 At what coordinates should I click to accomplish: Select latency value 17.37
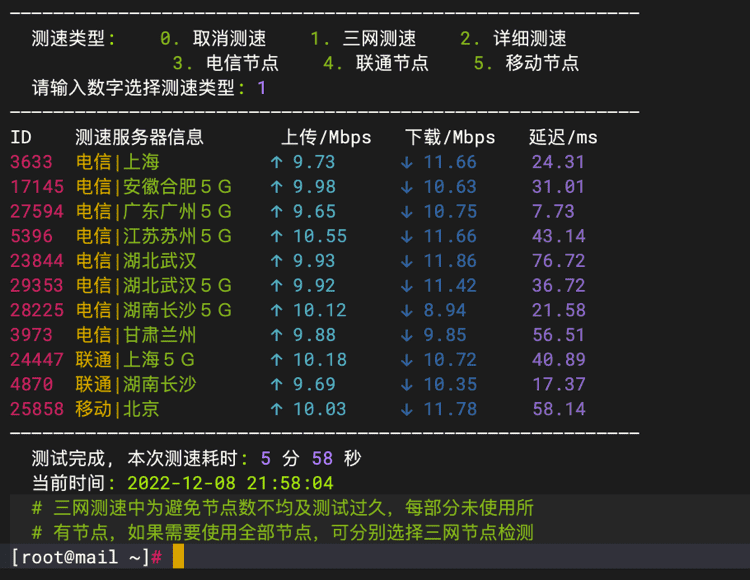pos(559,384)
